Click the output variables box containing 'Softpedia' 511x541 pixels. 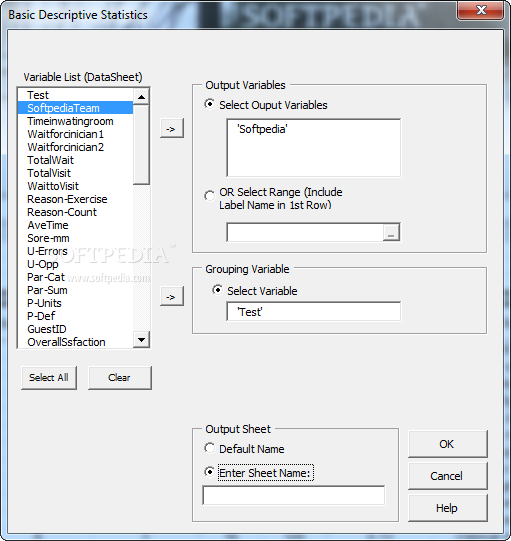pos(314,148)
